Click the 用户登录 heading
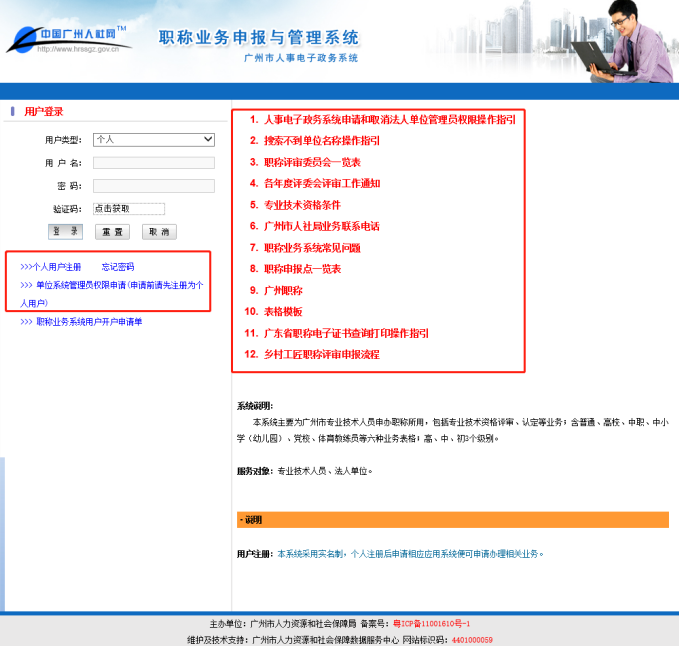The width and height of the screenshot is (679, 646). [44, 112]
